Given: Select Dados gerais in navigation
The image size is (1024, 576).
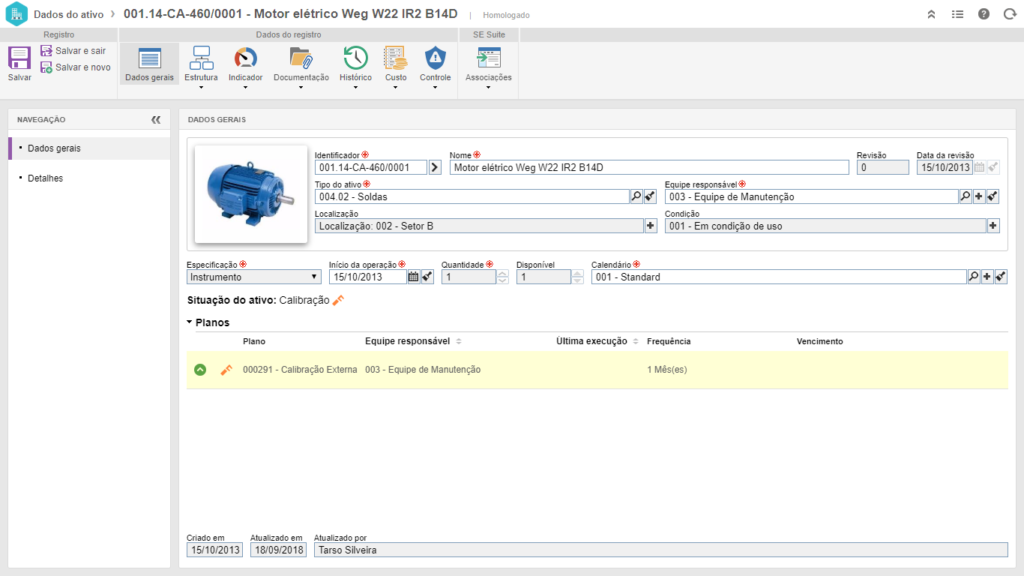Looking at the screenshot, I should pyautogui.click(x=54, y=148).
